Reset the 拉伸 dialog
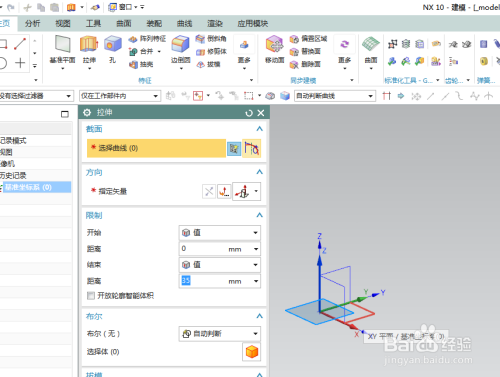Viewport: 500px width, 377px height. click(x=249, y=113)
